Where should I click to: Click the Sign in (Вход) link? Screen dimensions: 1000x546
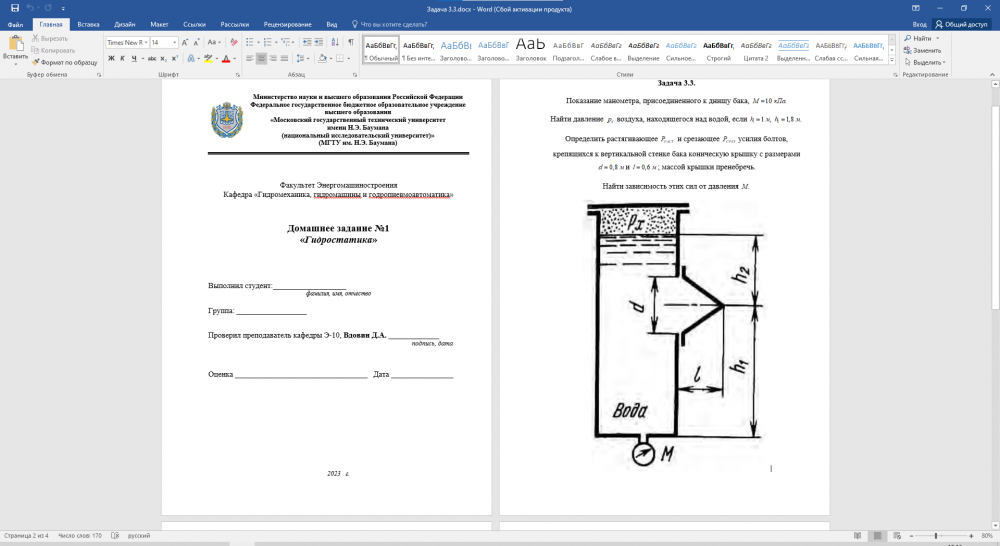(x=919, y=24)
